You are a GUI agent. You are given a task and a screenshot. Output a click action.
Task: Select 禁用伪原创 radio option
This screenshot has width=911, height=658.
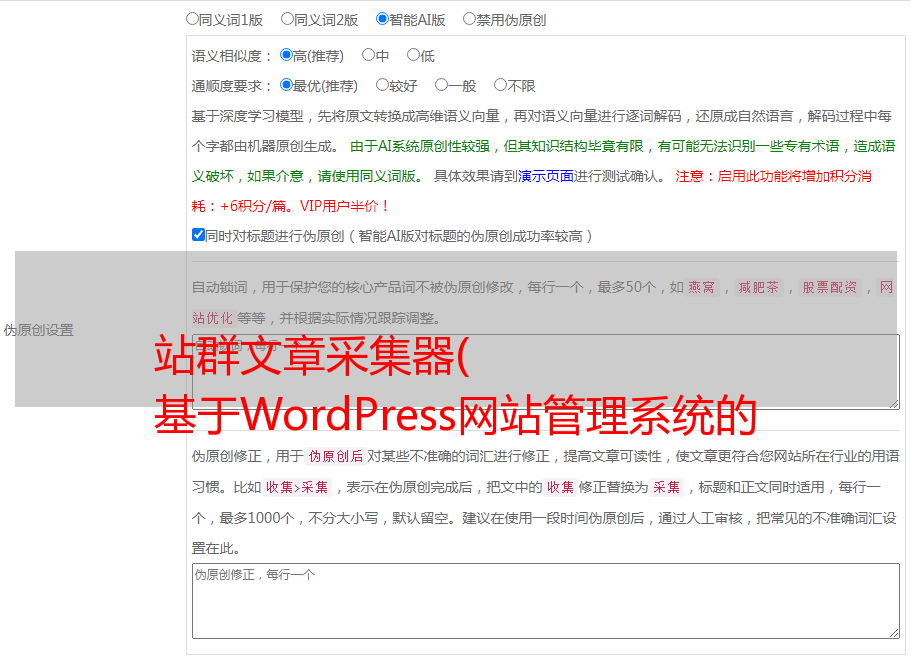coord(469,19)
